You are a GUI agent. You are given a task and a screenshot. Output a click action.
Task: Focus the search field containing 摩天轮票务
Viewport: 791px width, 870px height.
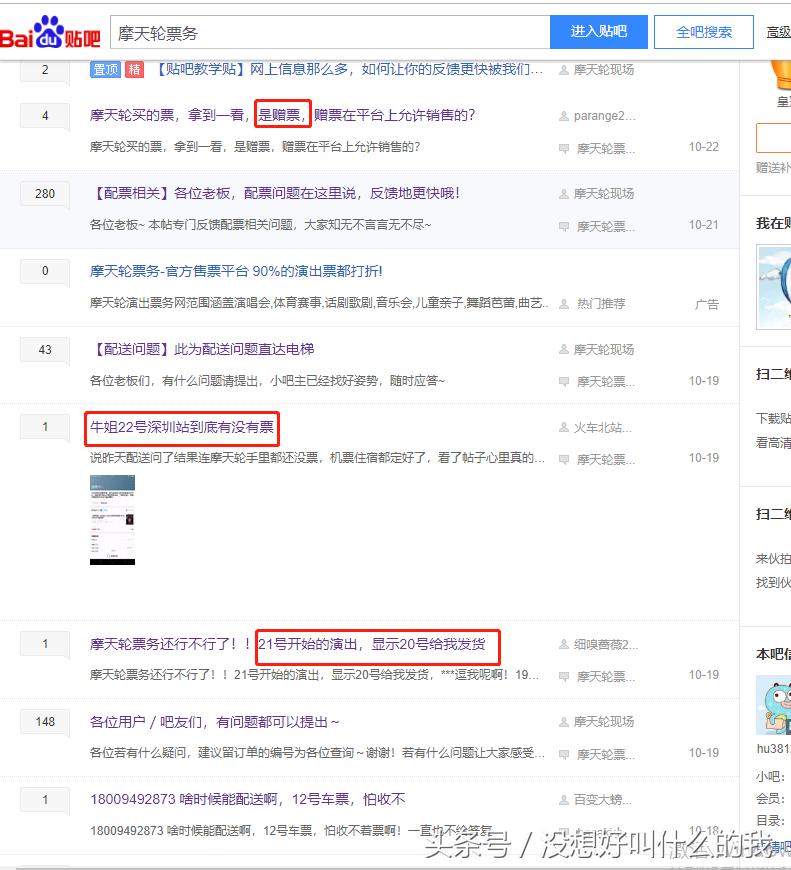[330, 33]
